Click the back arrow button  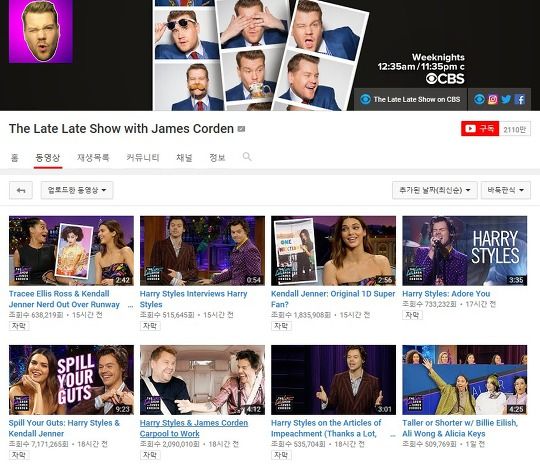[x=21, y=190]
